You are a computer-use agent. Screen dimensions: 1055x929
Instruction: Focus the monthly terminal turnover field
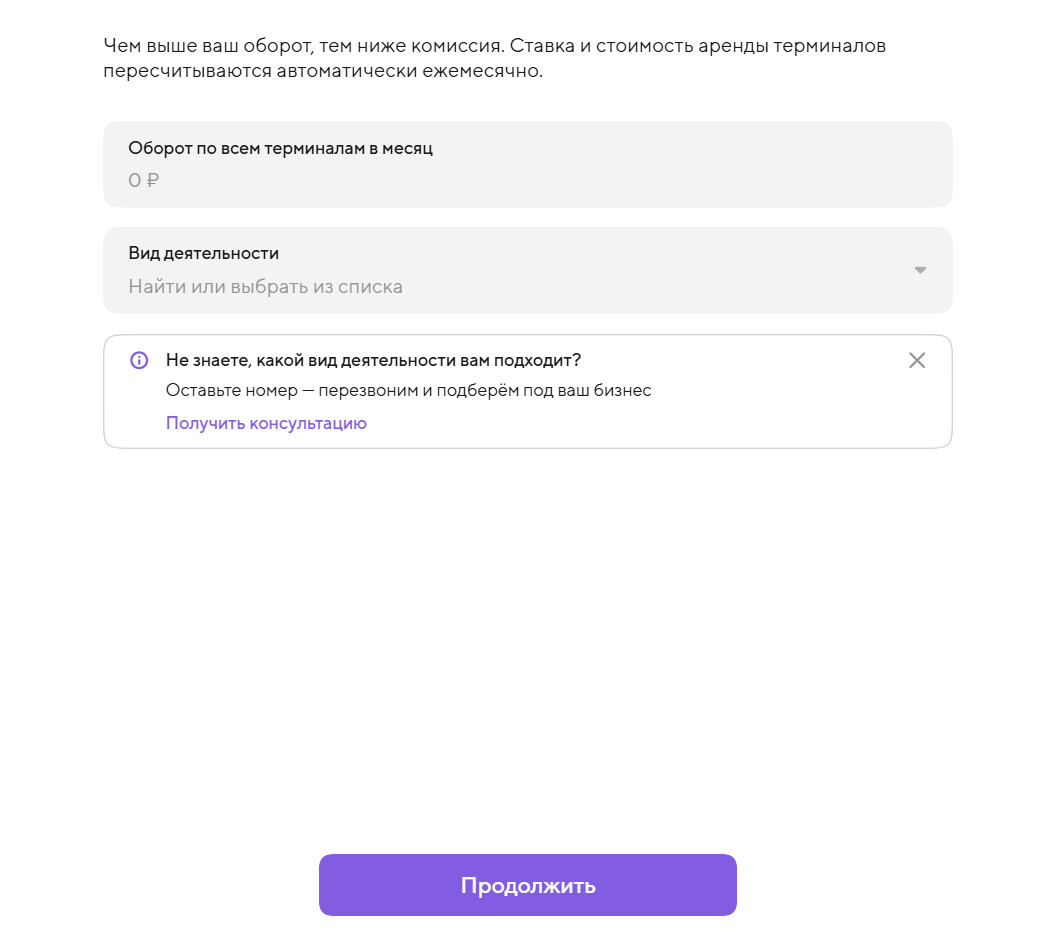pyautogui.click(x=528, y=165)
